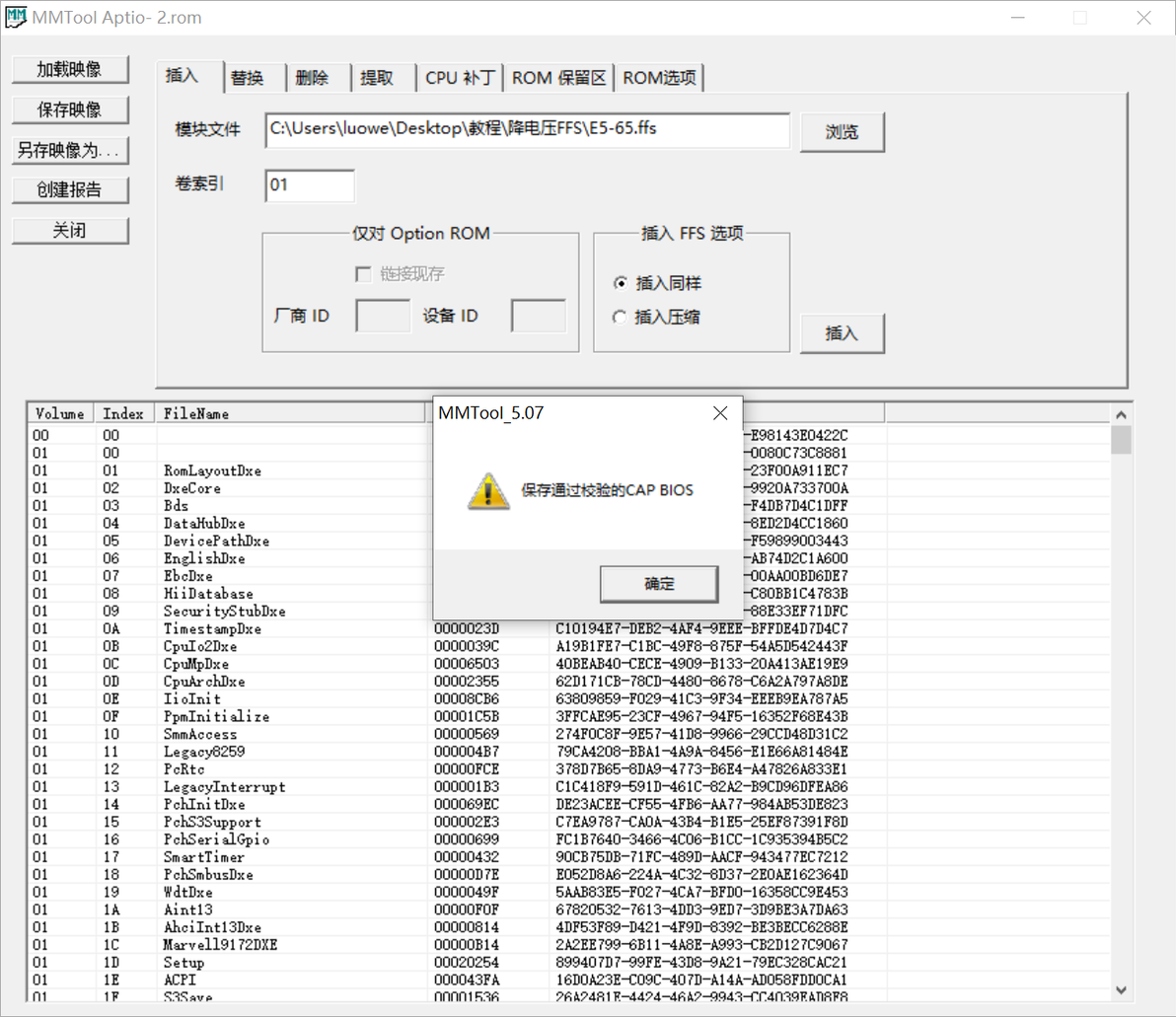The image size is (1176, 1017).
Task: Confirm the dialog with 确定 button
Action: 658,584
